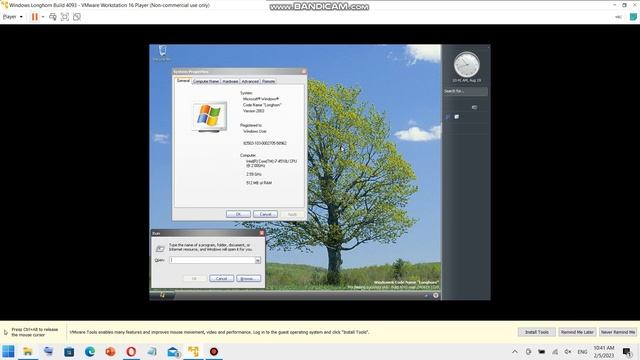Open the Windows notification center icon

pyautogui.click(x=627, y=351)
